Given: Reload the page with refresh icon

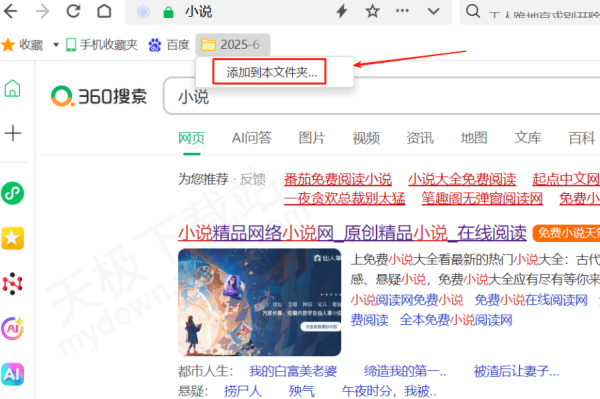Looking at the screenshot, I should tap(73, 11).
